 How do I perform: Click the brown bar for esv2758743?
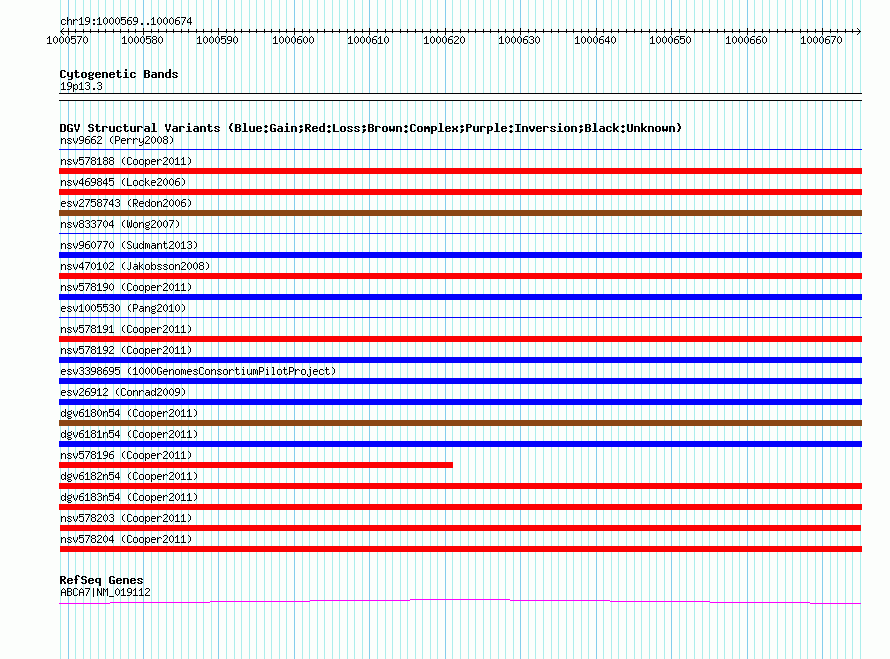point(460,213)
